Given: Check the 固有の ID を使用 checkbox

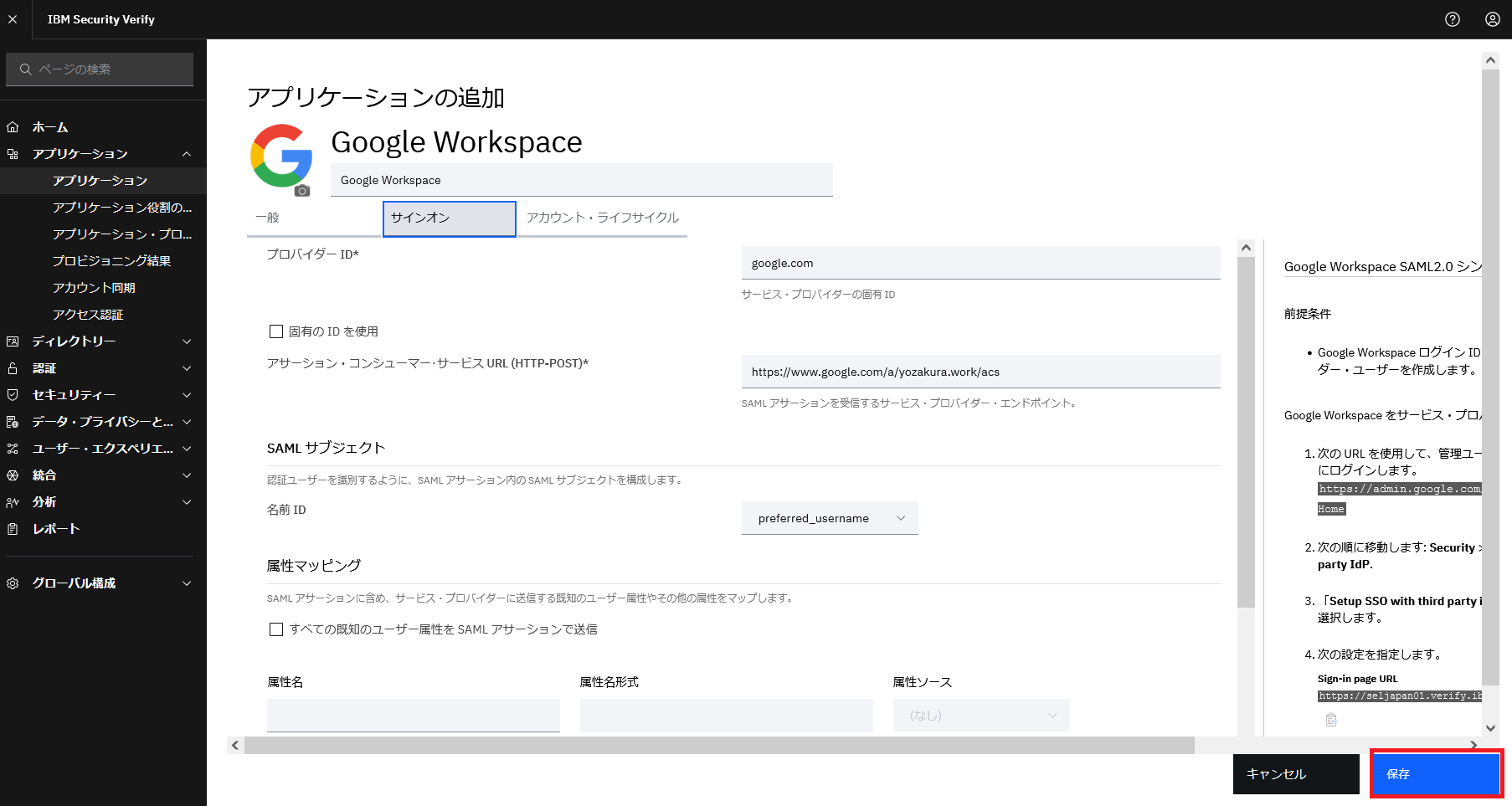Looking at the screenshot, I should [276, 331].
